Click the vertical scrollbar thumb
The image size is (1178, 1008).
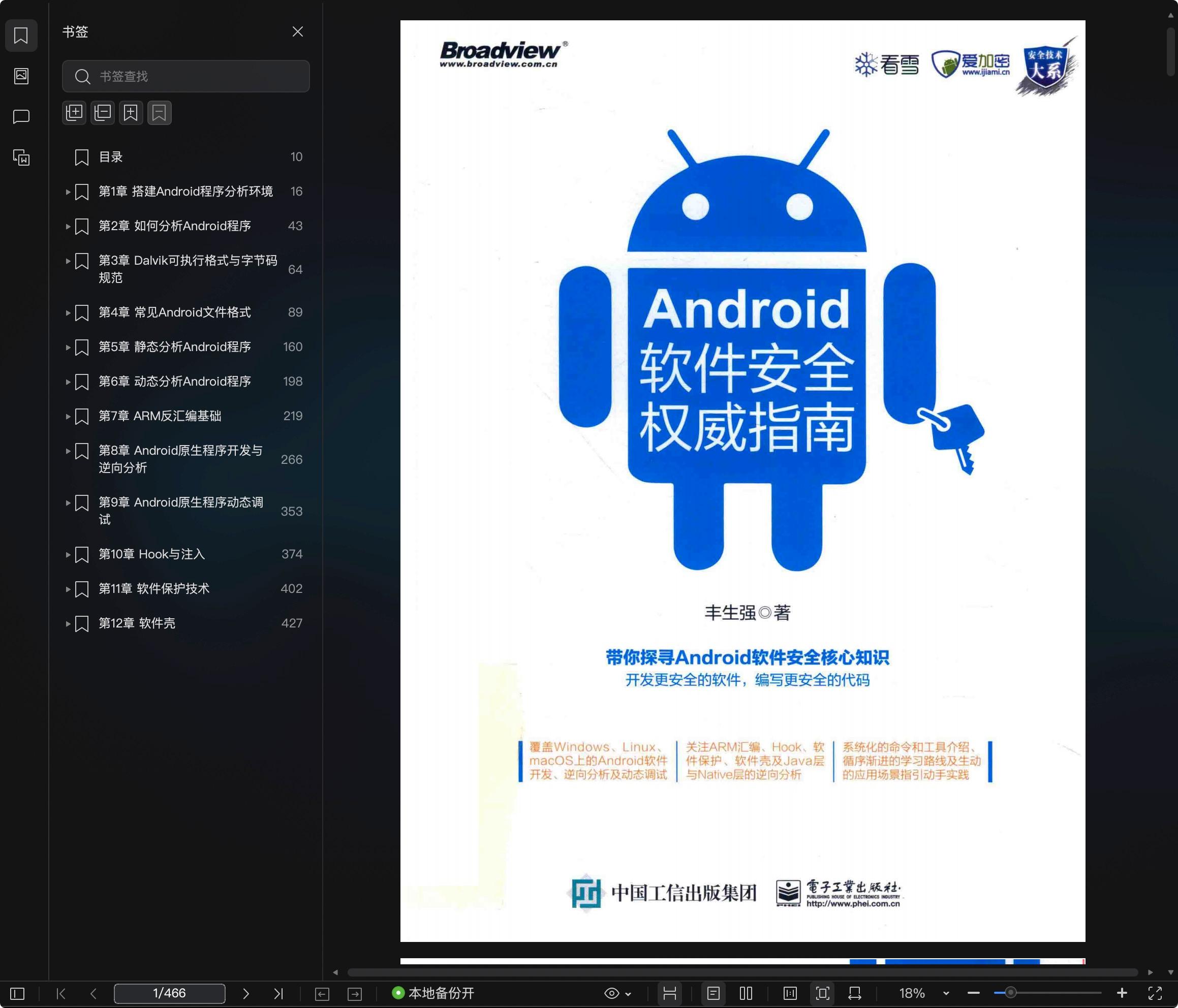coord(1170,51)
